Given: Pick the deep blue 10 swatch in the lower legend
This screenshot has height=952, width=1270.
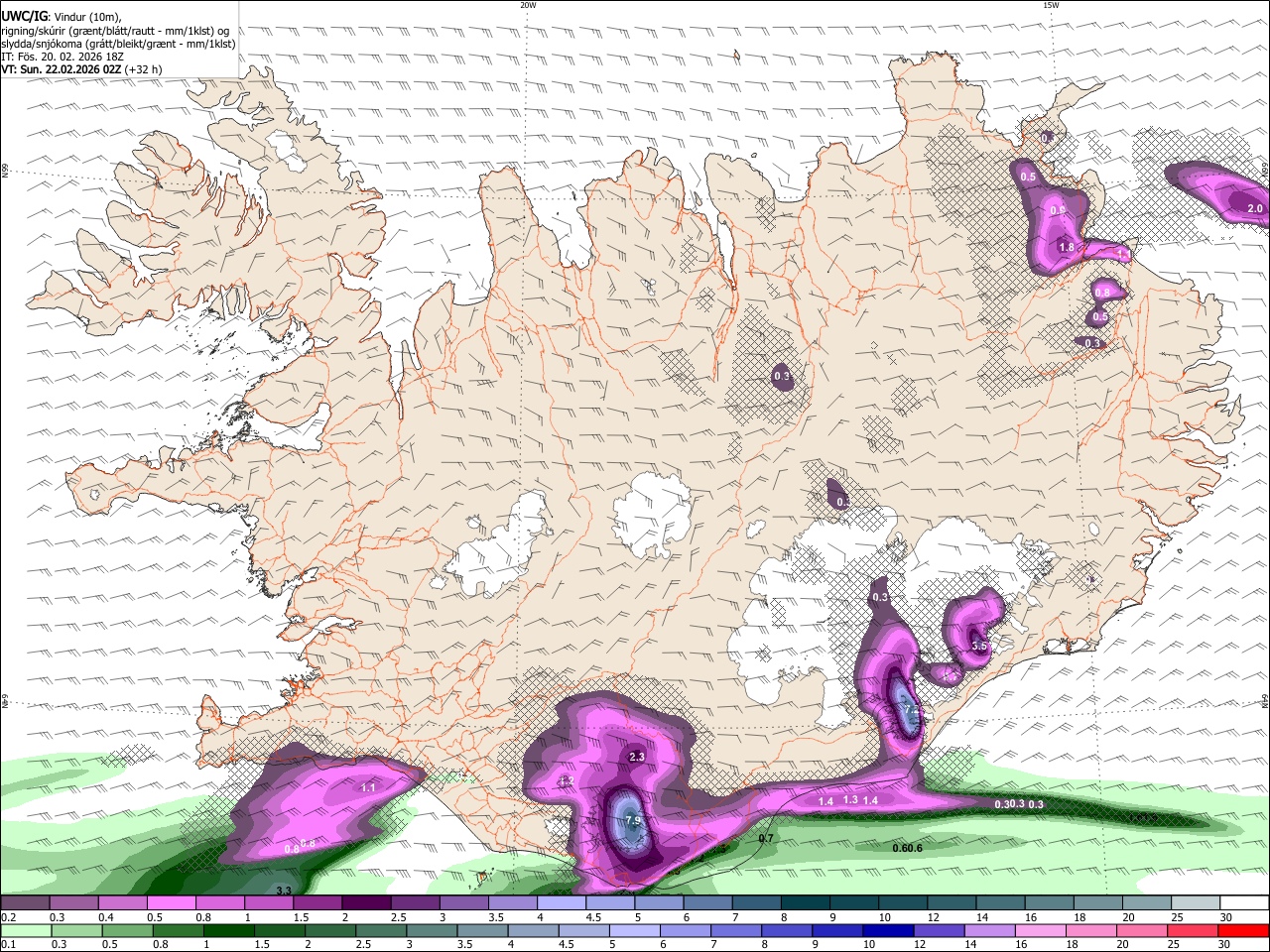Looking at the screenshot, I should (888, 930).
